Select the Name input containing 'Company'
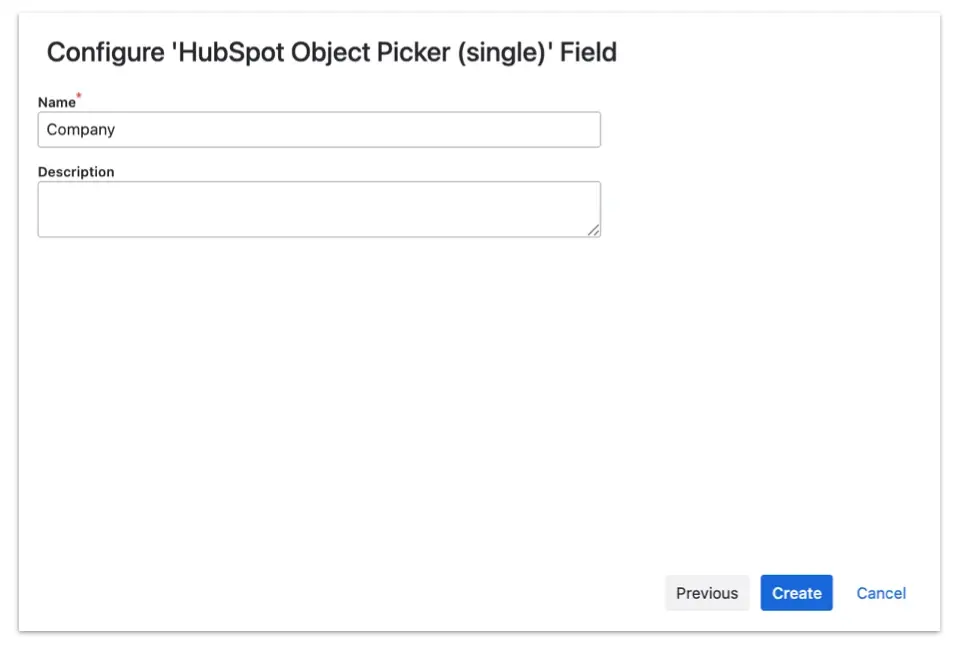This screenshot has height=648, width=960. pyautogui.click(x=319, y=129)
